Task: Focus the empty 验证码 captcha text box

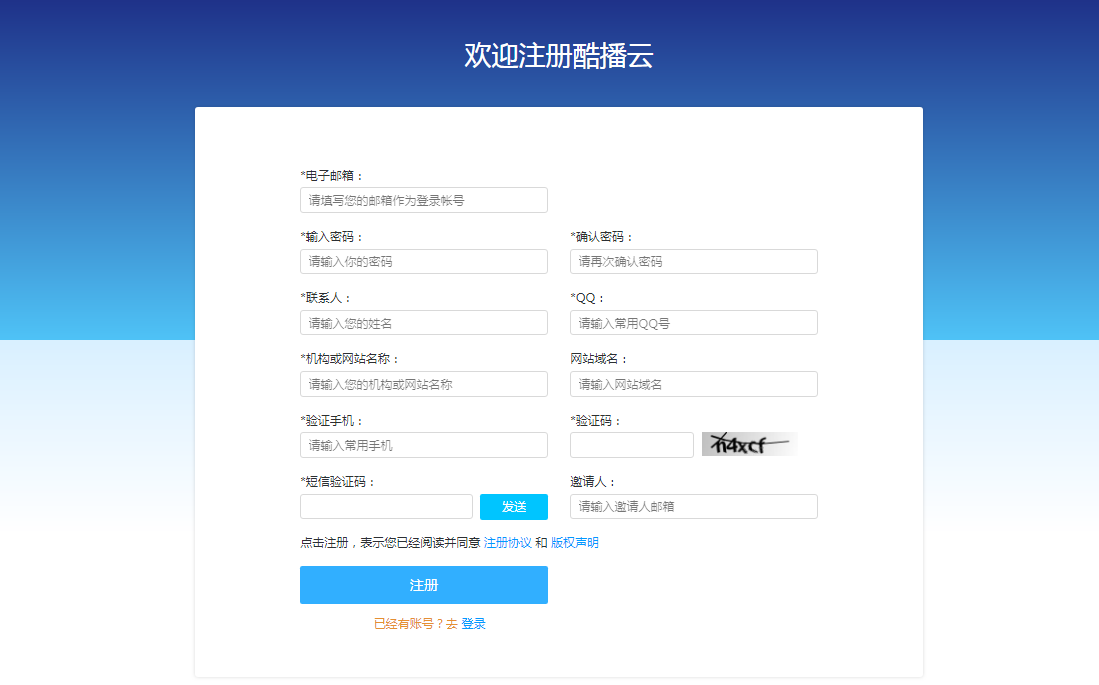Action: (x=631, y=445)
